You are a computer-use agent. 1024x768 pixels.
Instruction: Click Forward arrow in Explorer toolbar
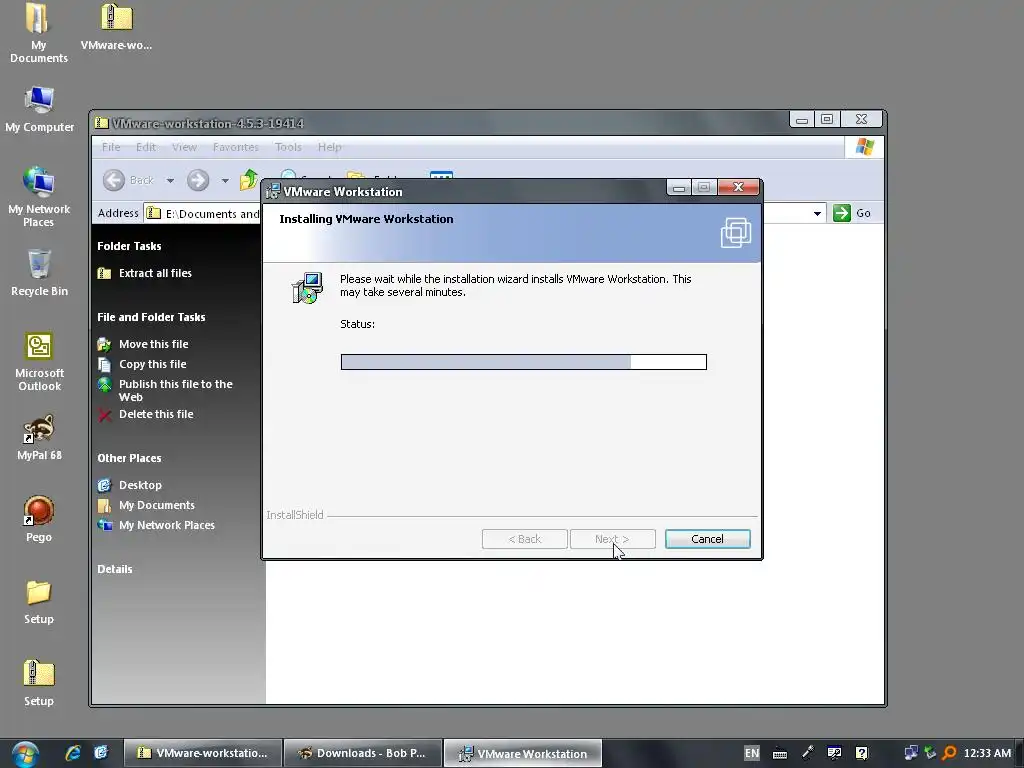pos(198,180)
